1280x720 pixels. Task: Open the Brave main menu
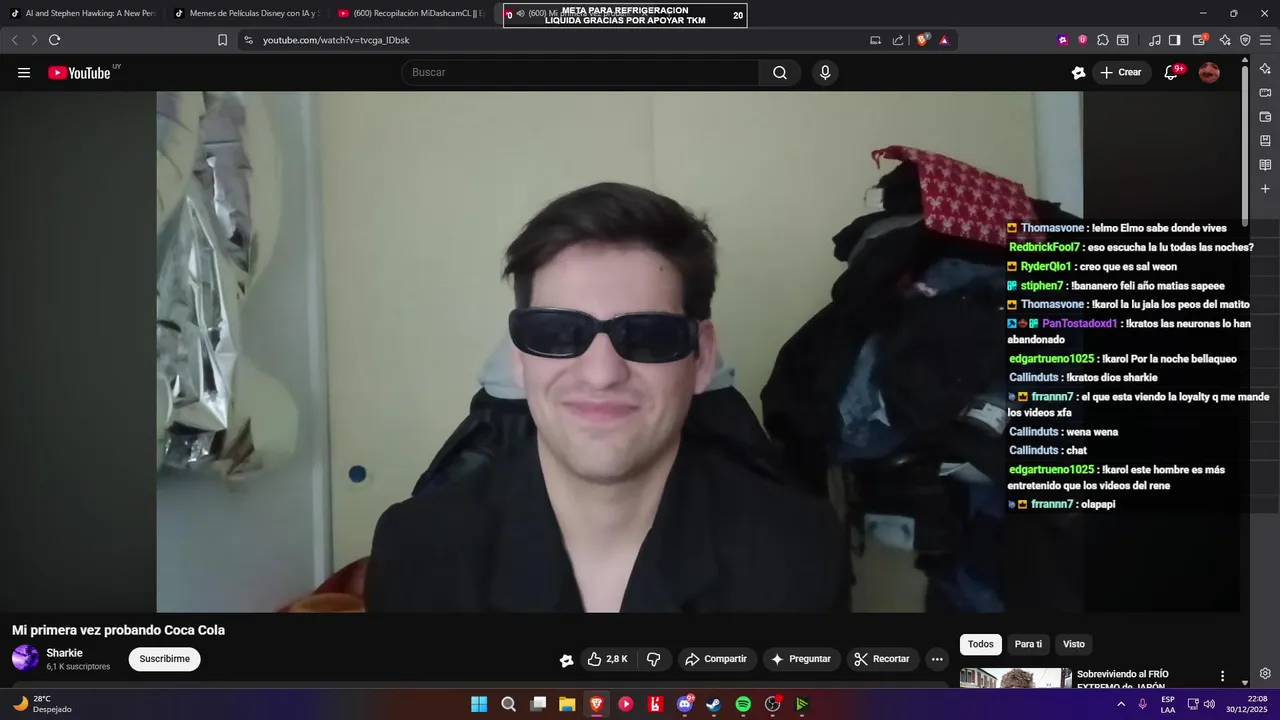click(1265, 40)
